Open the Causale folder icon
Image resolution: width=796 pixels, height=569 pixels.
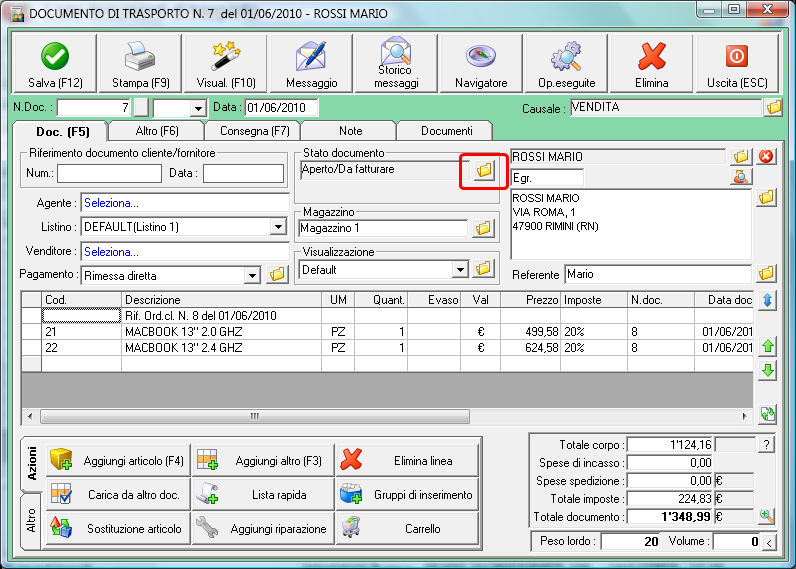point(774,108)
